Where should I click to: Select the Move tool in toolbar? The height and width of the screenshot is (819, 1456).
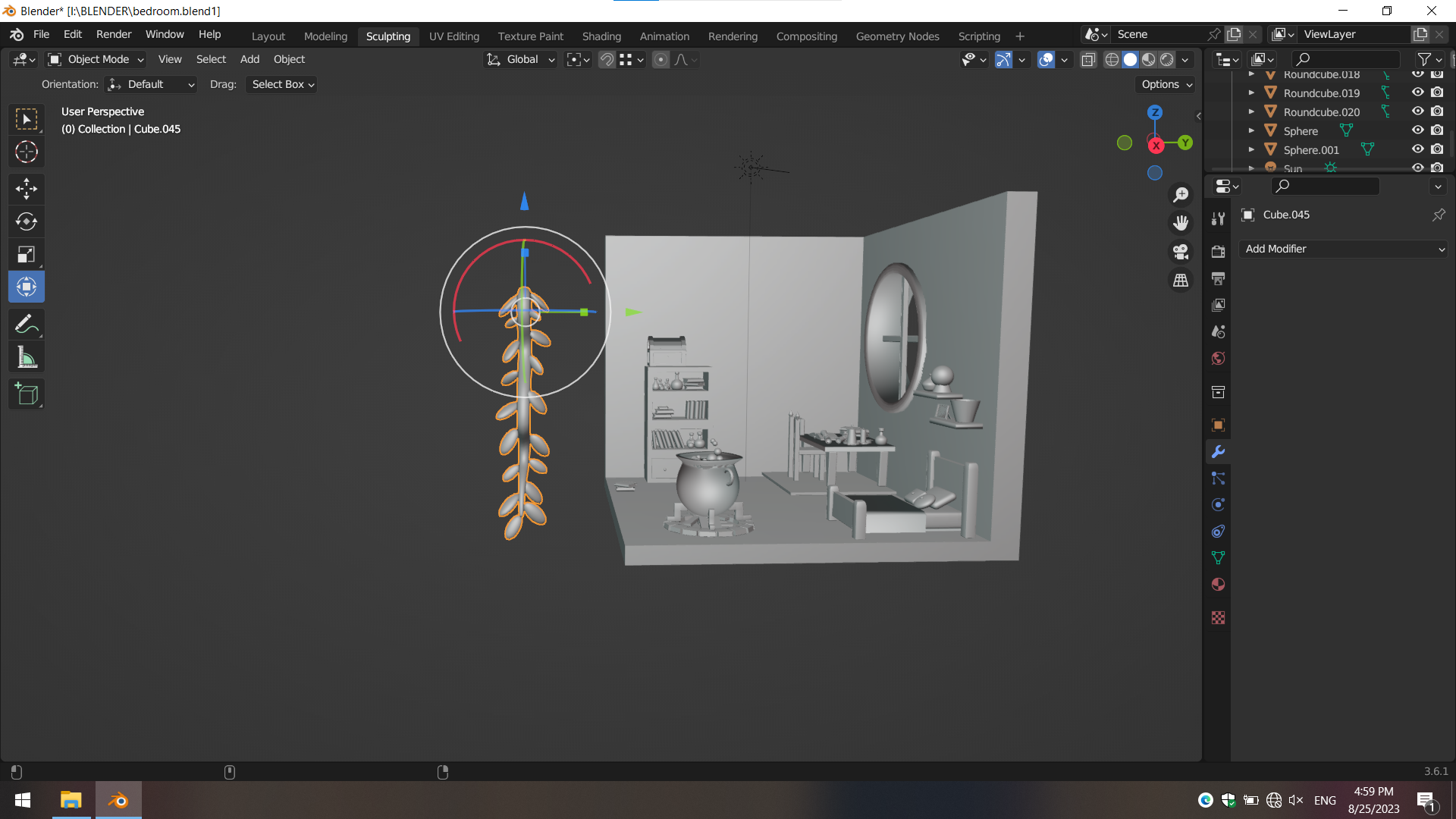(x=27, y=188)
